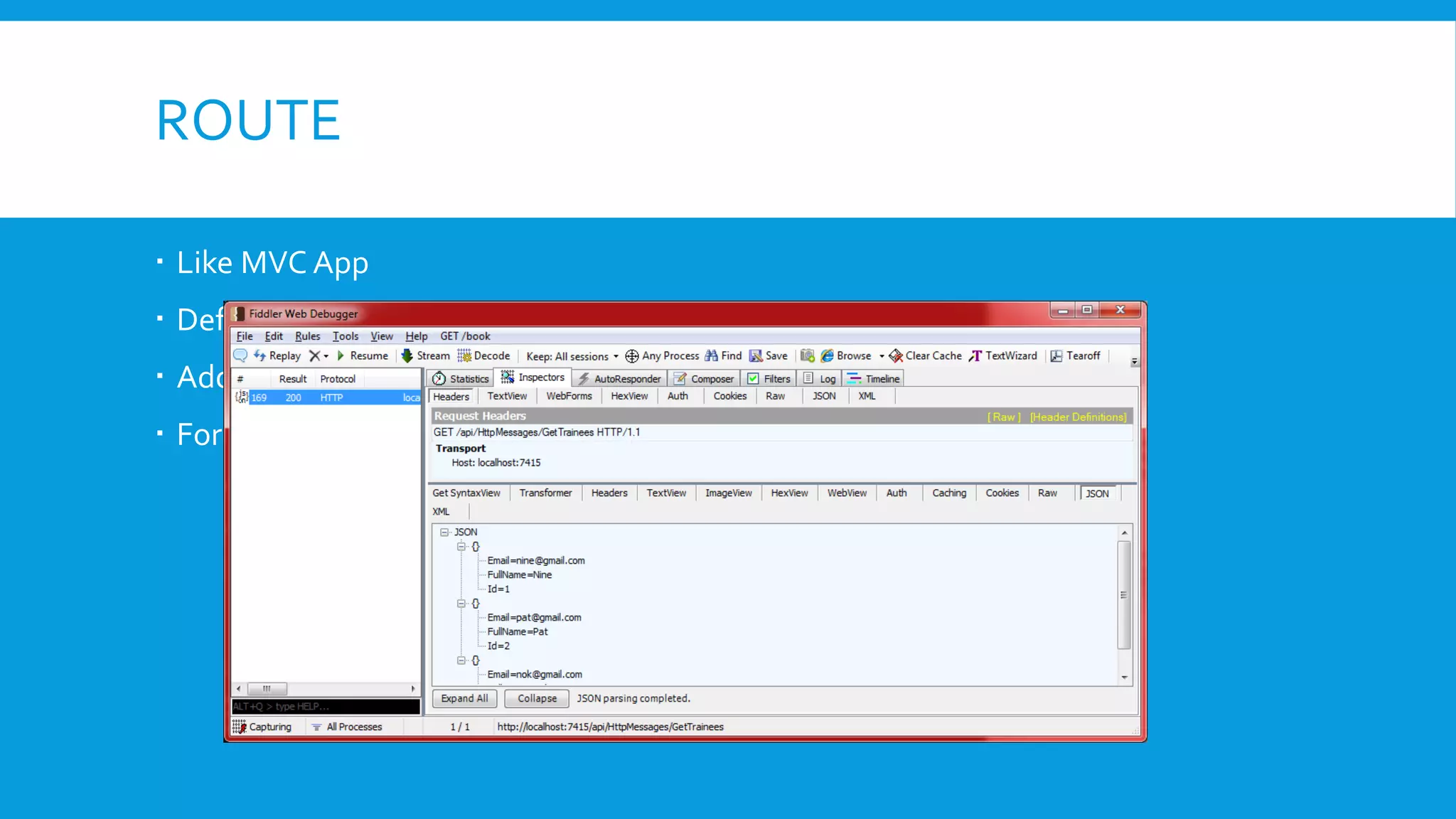Toggle Stream mode
Image resolution: width=1456 pixels, height=819 pixels.
tap(426, 355)
